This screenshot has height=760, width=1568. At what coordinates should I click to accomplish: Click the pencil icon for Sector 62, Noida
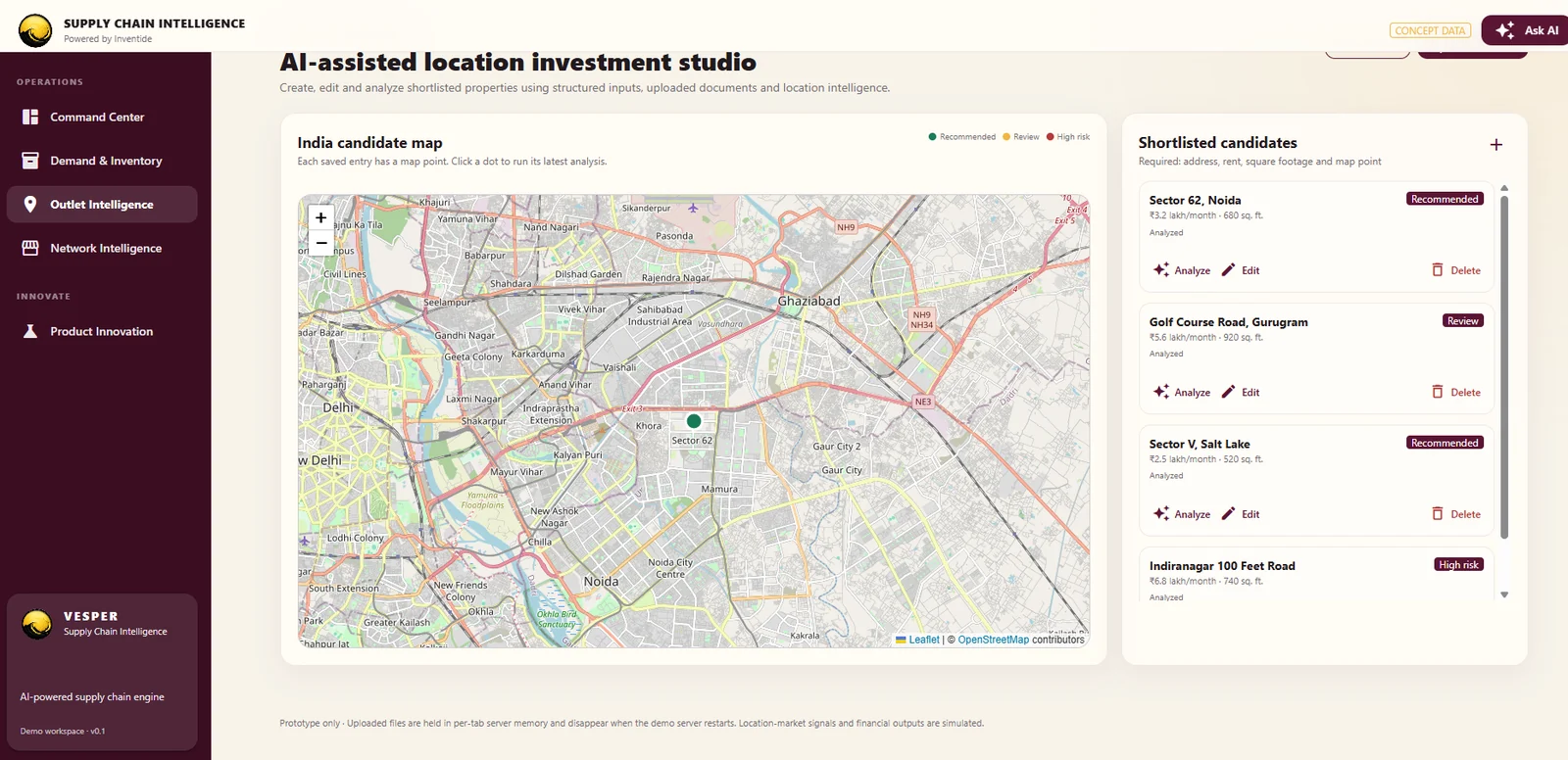(x=1228, y=270)
